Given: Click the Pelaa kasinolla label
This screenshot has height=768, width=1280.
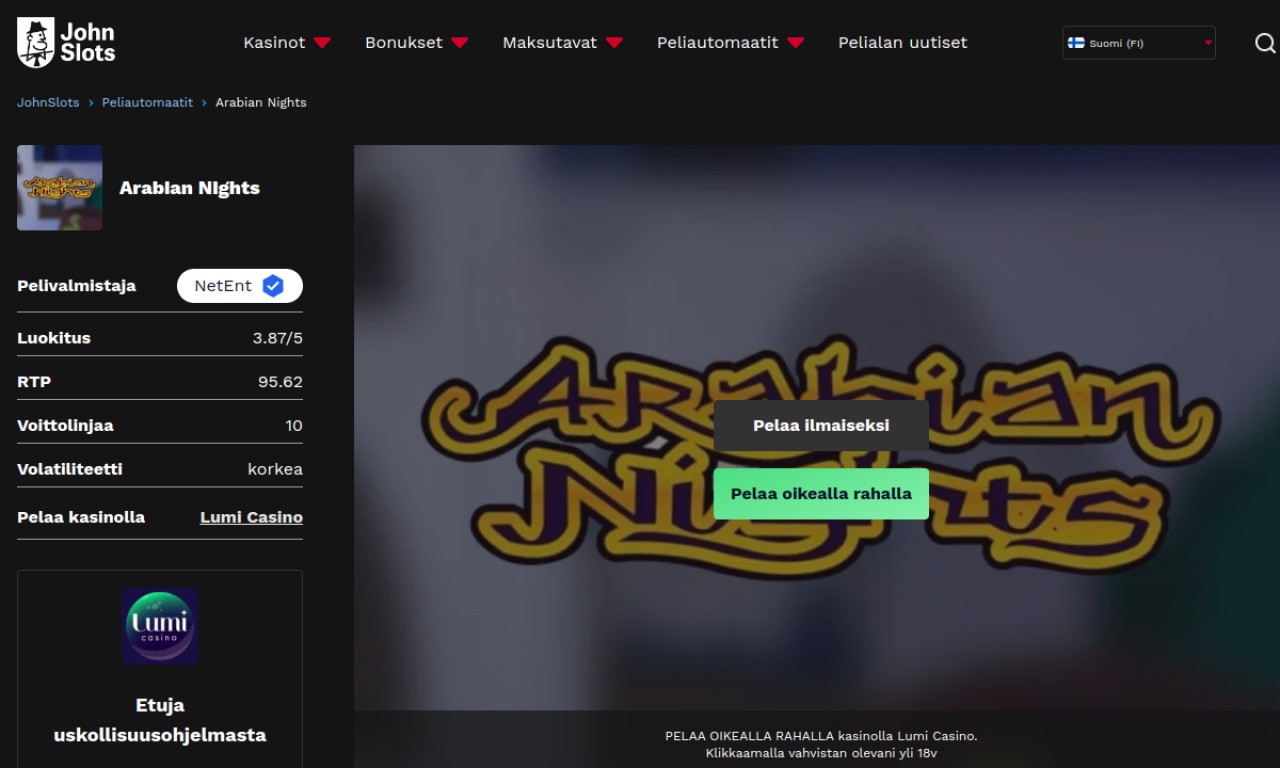Looking at the screenshot, I should pos(81,517).
